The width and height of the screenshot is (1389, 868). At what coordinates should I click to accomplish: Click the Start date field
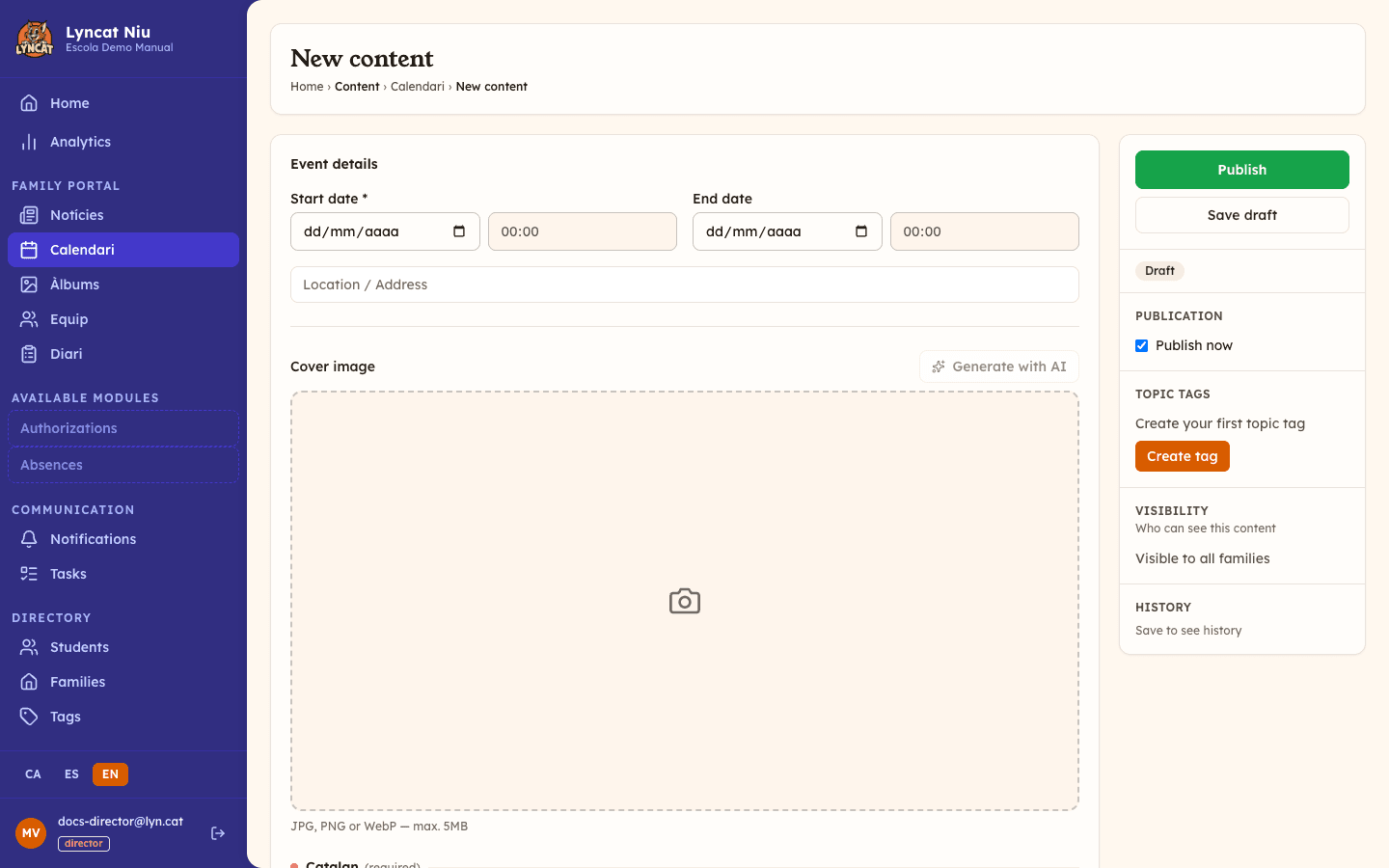coord(385,231)
